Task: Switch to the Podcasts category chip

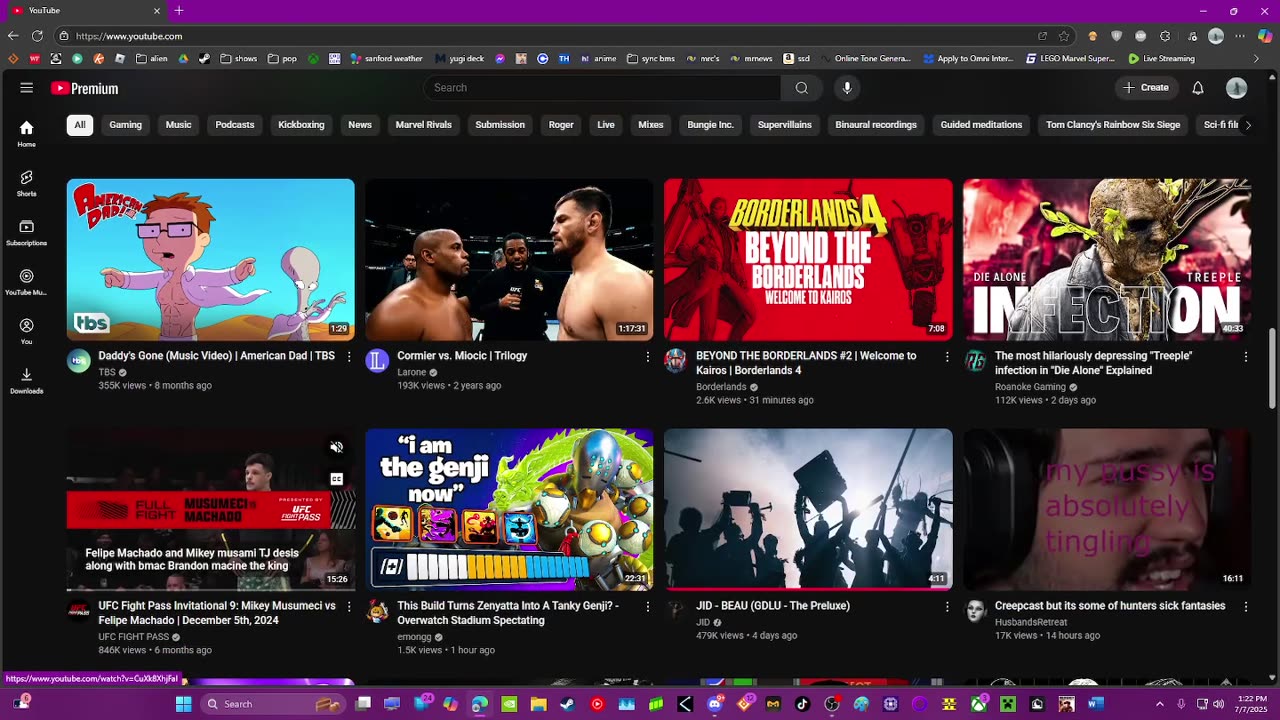Action: coord(235,125)
